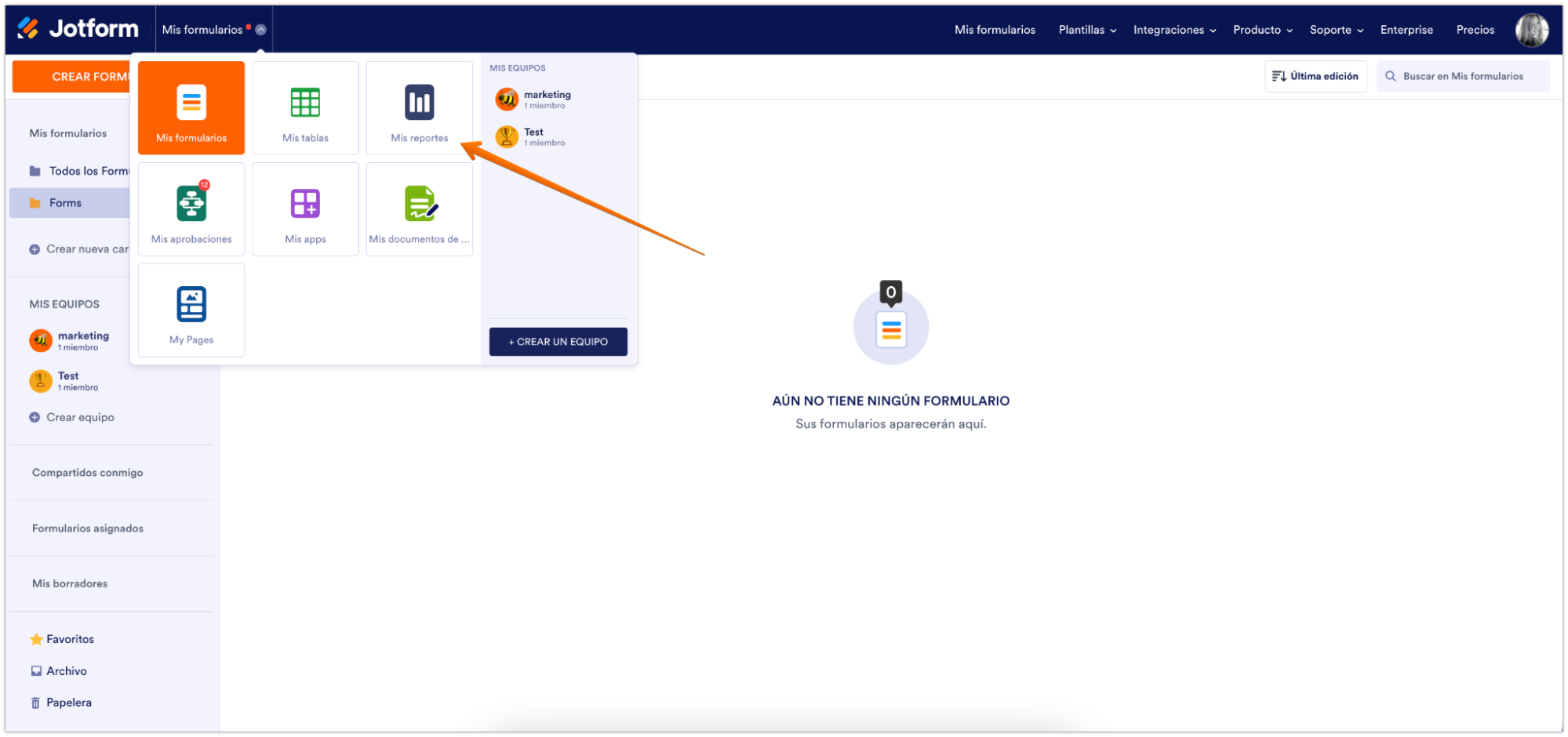Click the Crear equipo link in sidebar
This screenshot has width=1568, height=737.
(x=80, y=417)
